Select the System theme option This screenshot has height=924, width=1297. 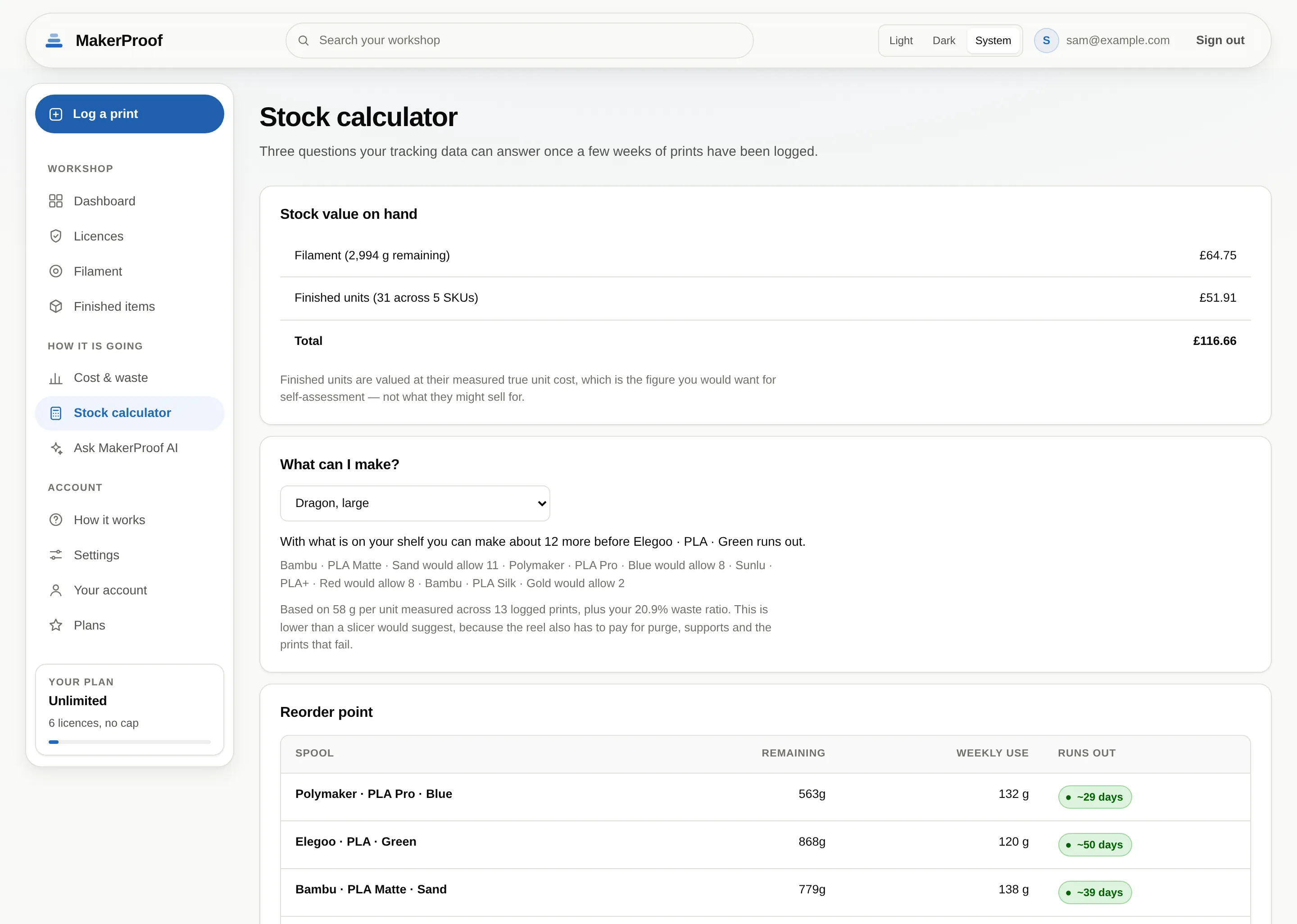[993, 41]
